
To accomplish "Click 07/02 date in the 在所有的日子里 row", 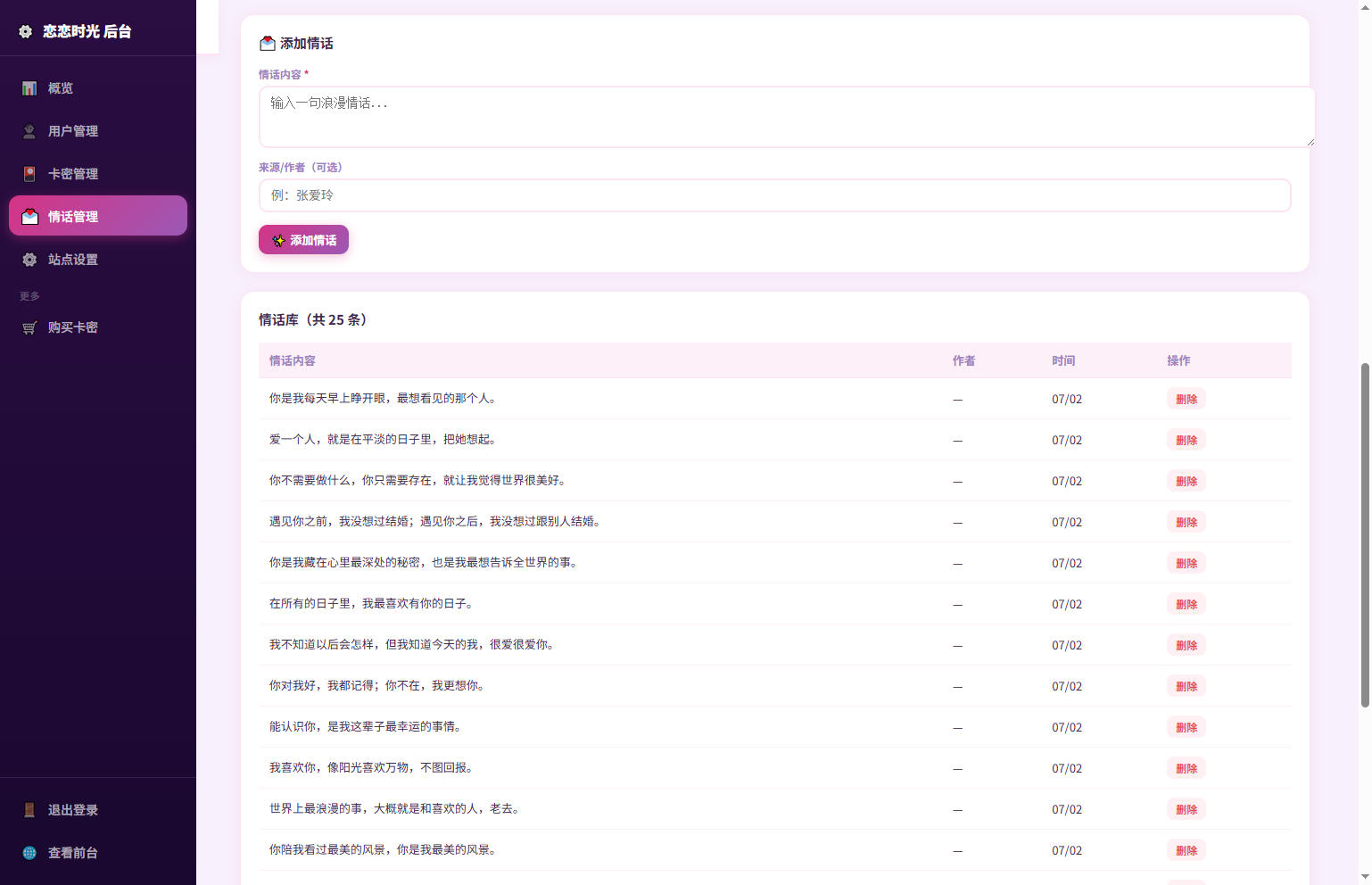I will pyautogui.click(x=1067, y=604).
